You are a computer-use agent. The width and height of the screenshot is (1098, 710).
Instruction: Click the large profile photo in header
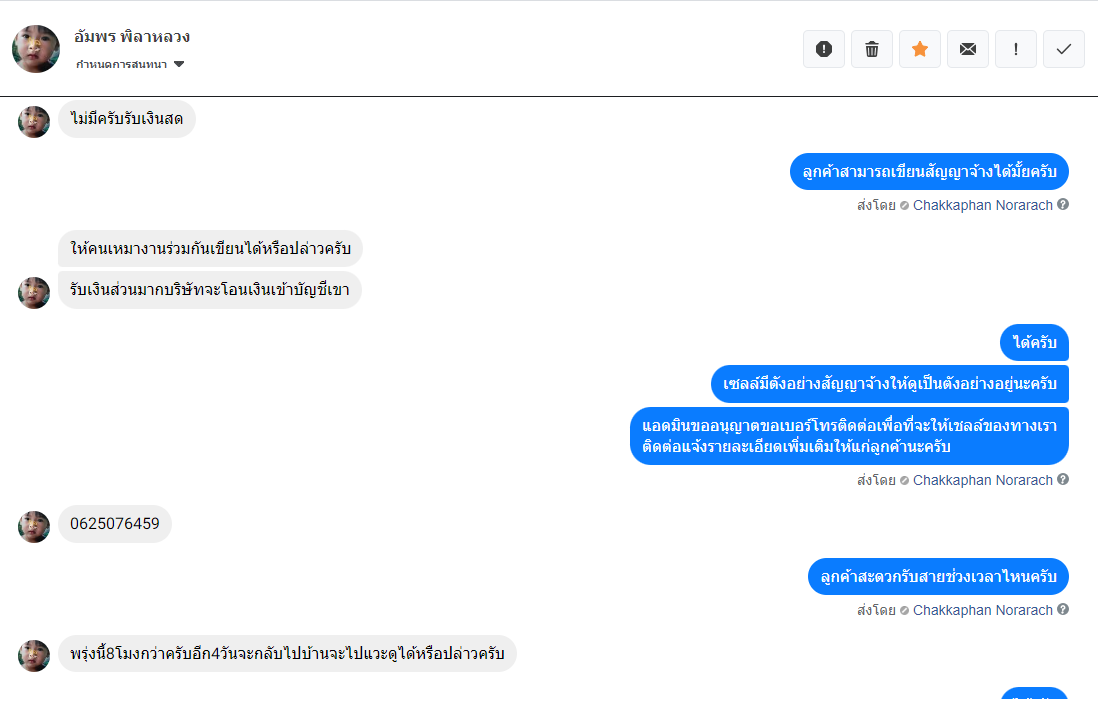[36, 49]
